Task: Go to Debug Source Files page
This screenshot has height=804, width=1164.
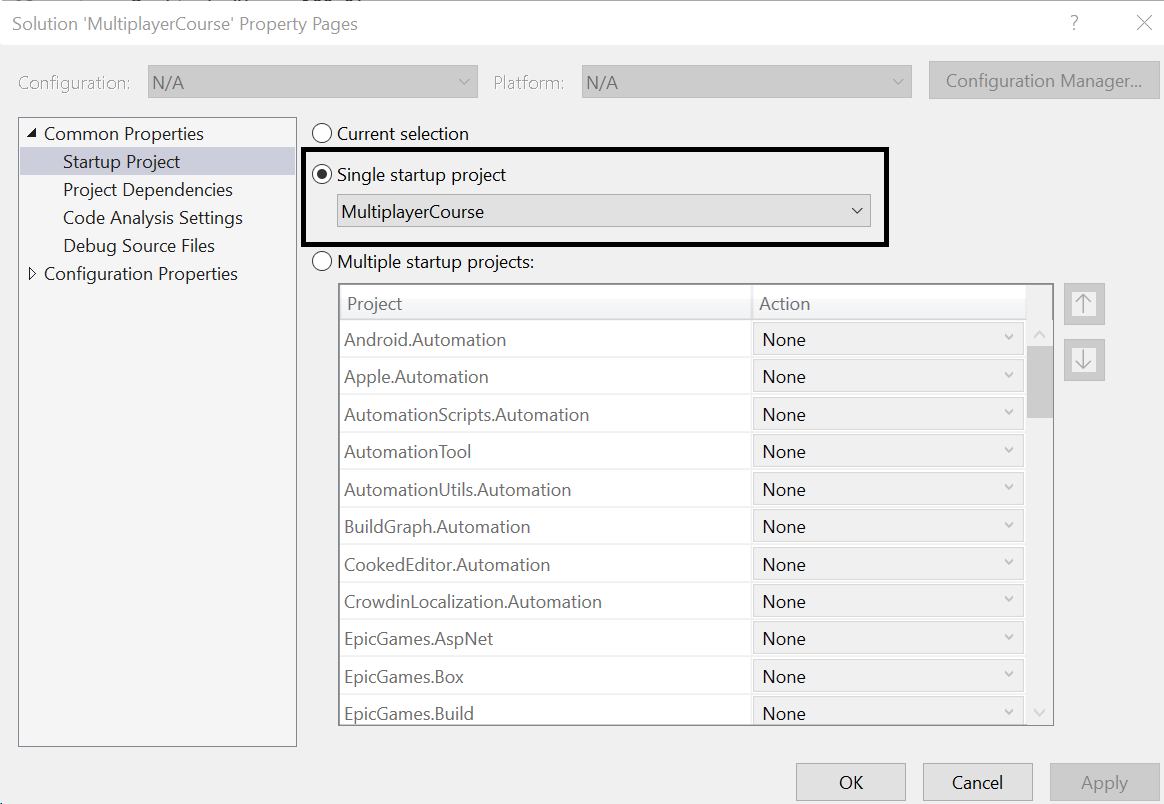Action: tap(139, 246)
